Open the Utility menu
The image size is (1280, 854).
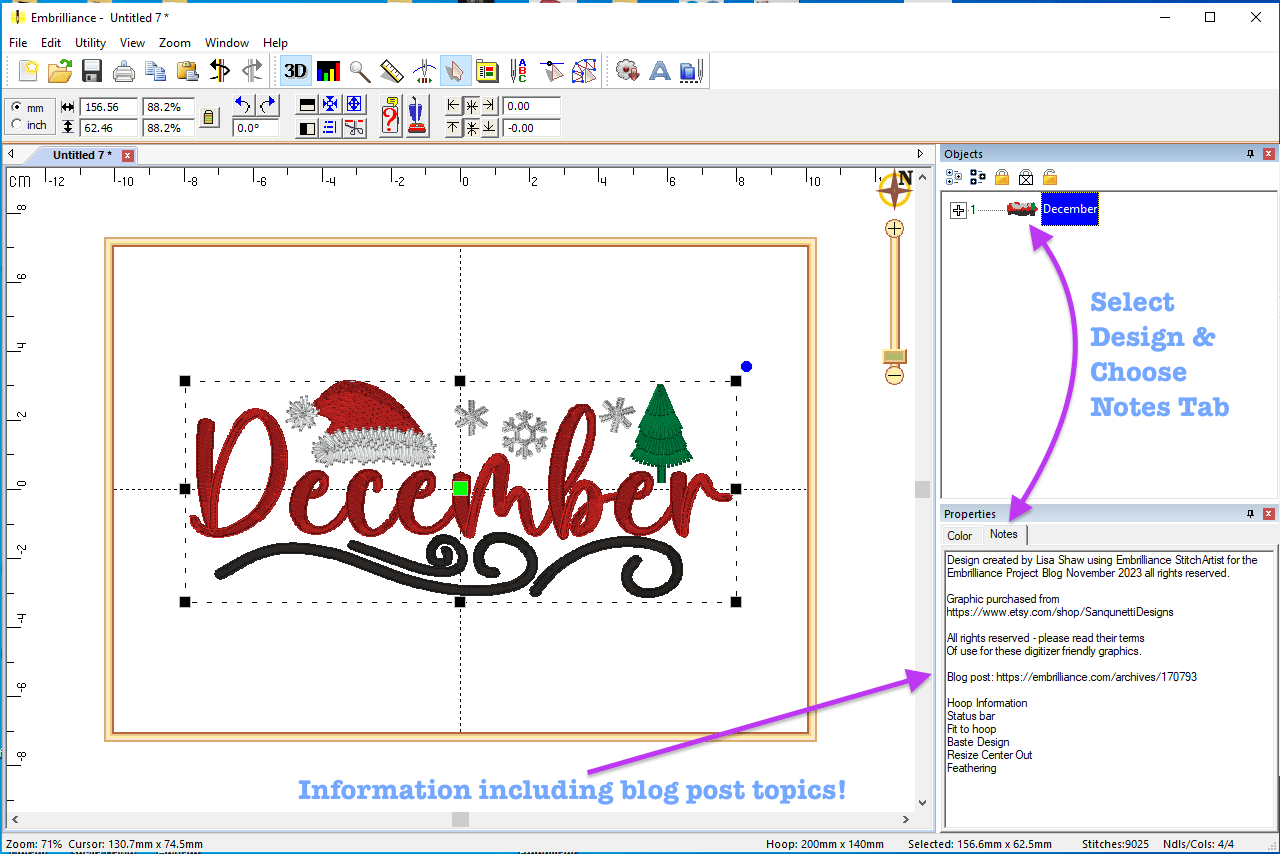pyautogui.click(x=90, y=43)
